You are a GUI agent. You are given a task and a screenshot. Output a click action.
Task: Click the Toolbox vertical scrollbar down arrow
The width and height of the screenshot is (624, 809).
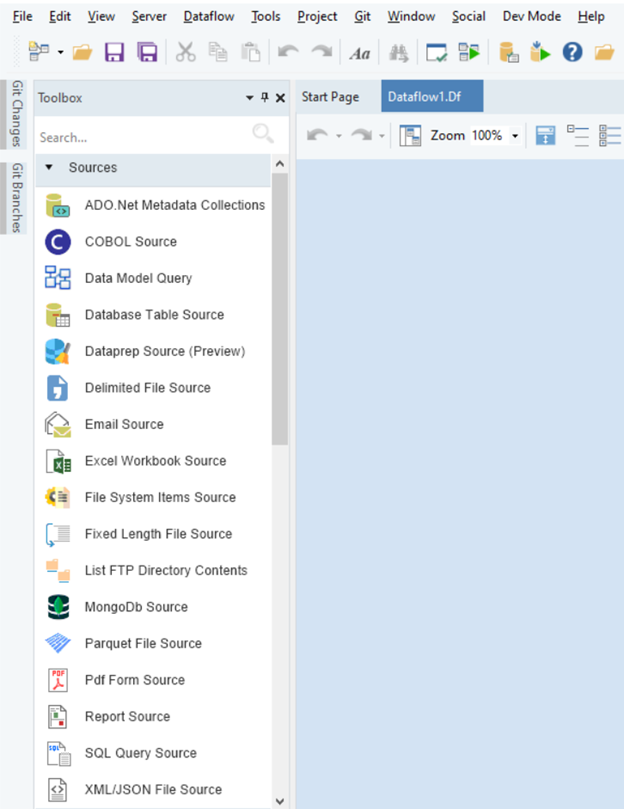[279, 800]
